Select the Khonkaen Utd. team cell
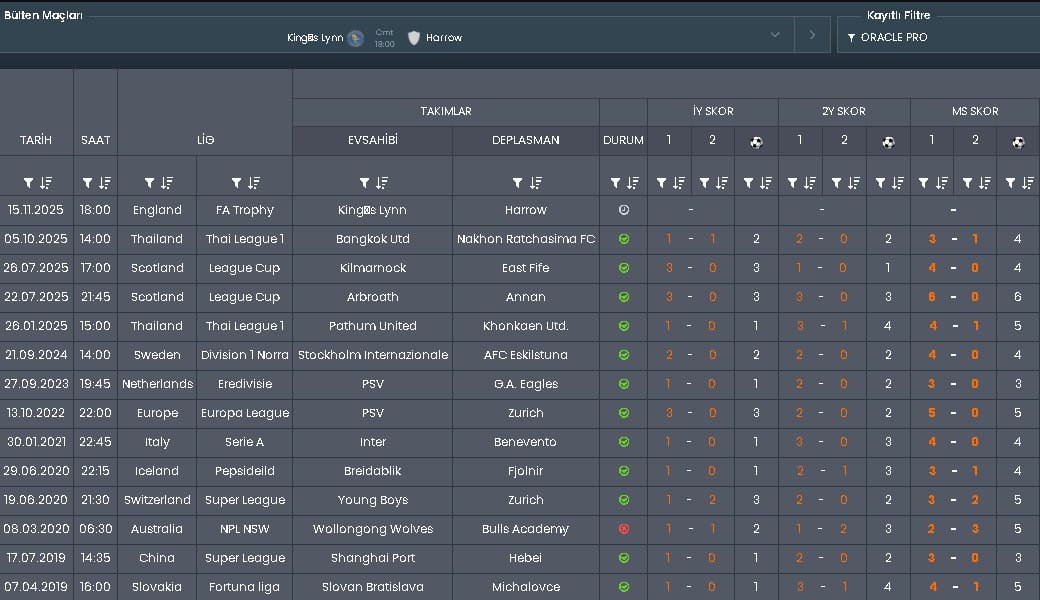 [x=526, y=326]
